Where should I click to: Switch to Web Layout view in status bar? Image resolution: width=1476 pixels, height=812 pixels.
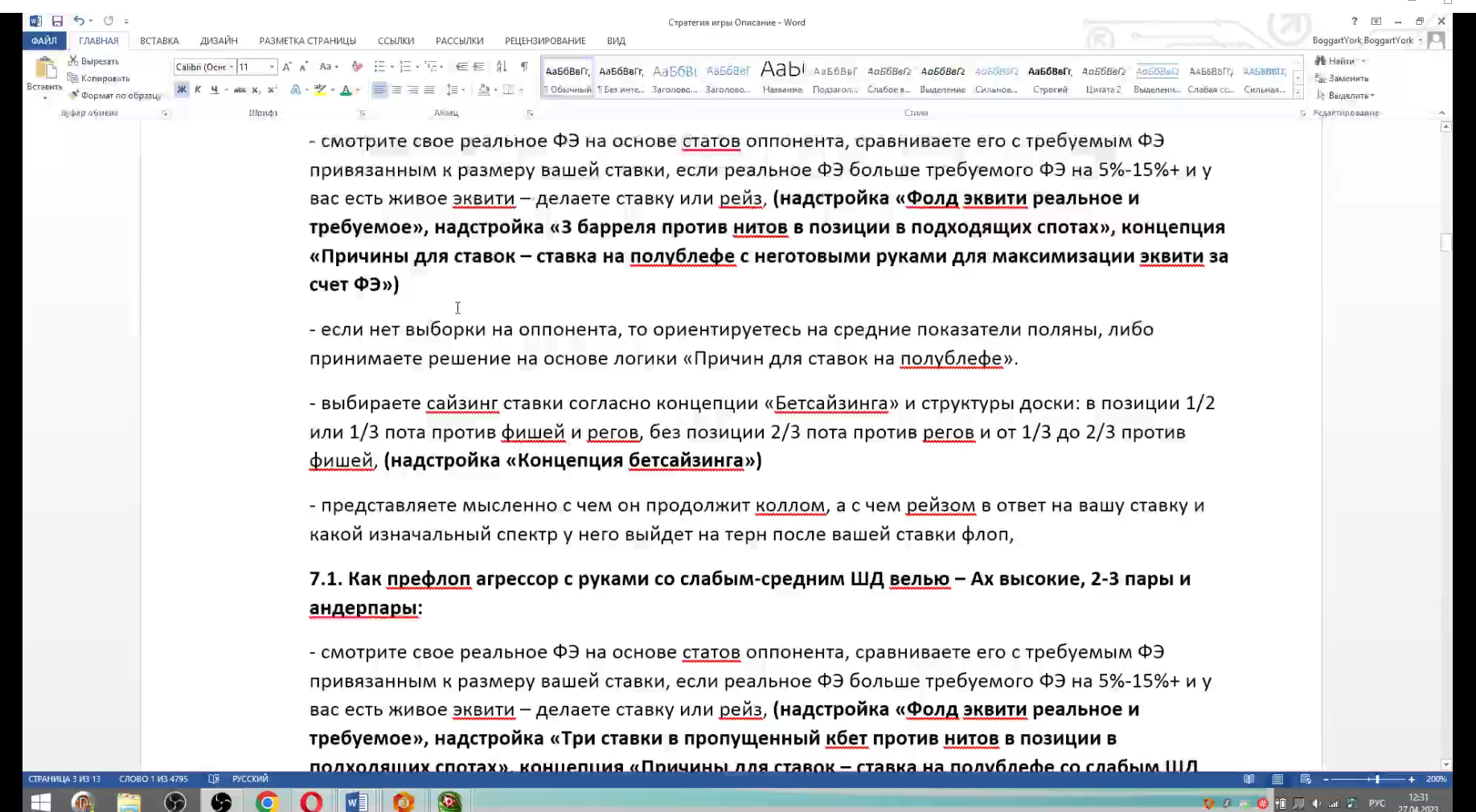pyautogui.click(x=1306, y=779)
